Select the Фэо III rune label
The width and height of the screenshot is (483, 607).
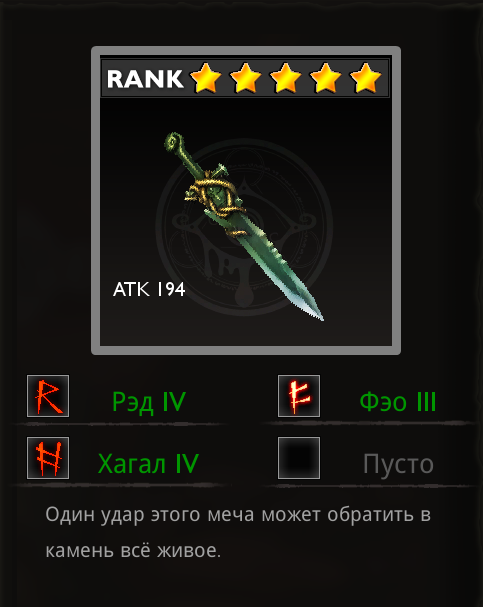(398, 402)
